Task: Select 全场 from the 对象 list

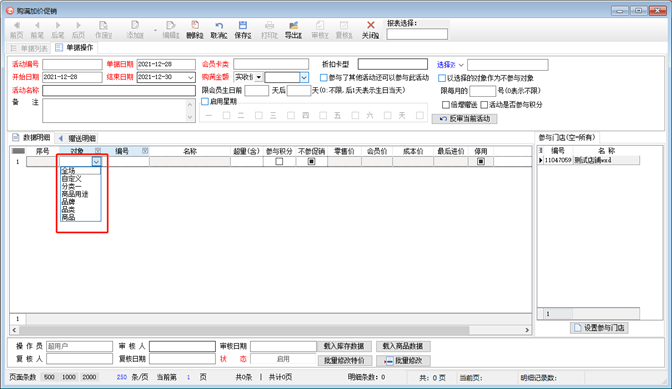Action: 80,171
